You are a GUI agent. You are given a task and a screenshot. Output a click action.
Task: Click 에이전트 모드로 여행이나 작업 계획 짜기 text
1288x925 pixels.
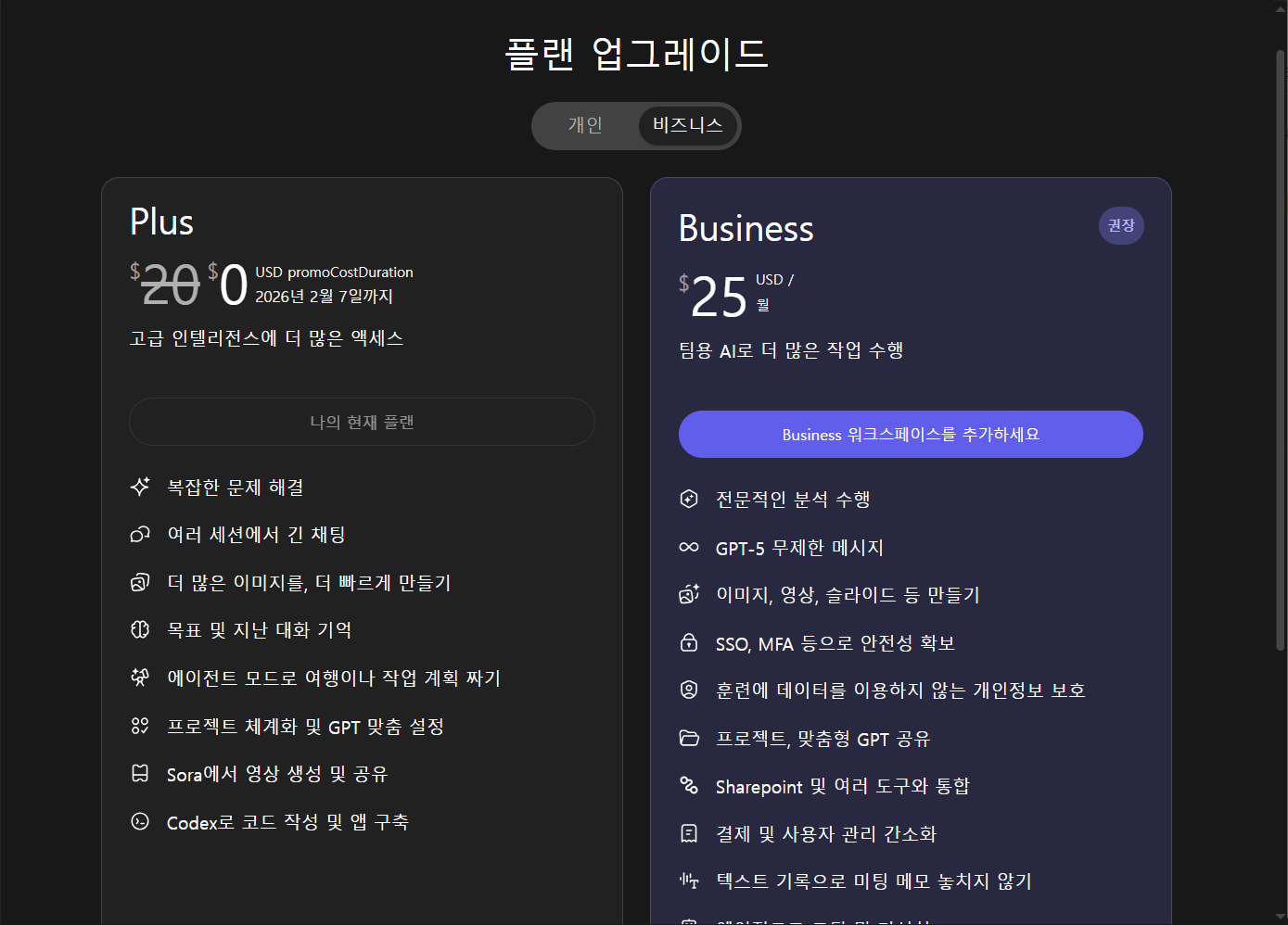(x=334, y=678)
